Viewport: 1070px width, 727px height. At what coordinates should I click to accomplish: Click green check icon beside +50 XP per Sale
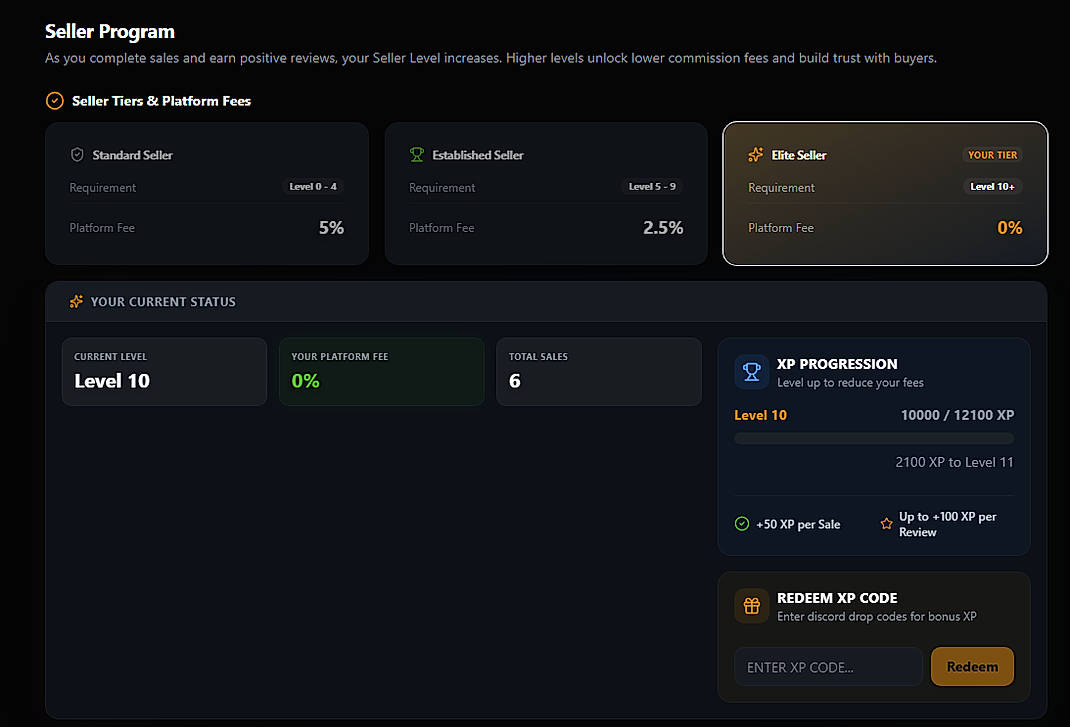pyautogui.click(x=742, y=524)
